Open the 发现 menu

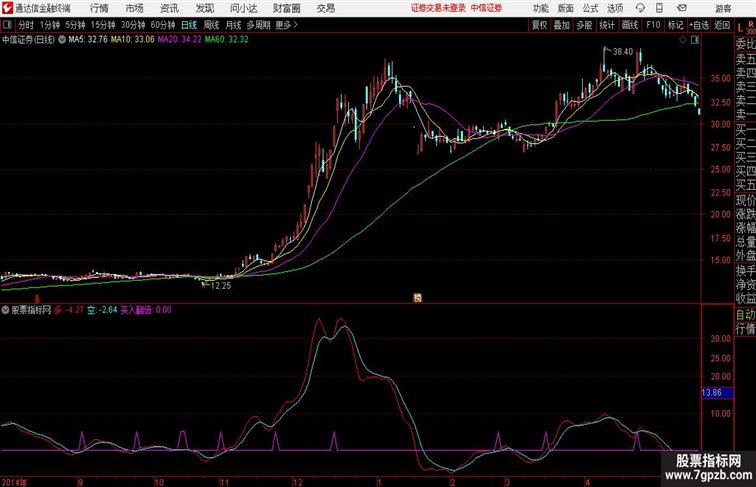point(204,8)
